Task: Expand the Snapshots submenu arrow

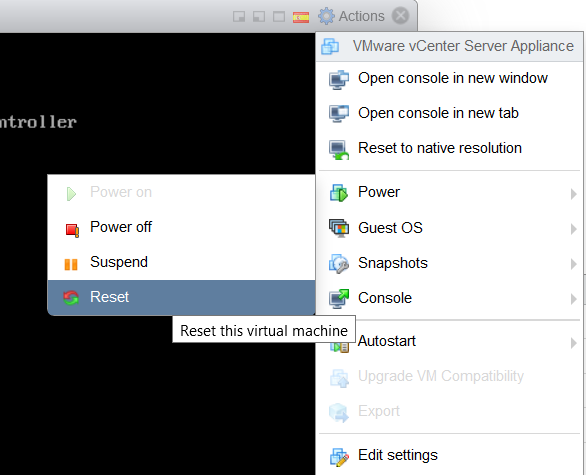Action: pos(573,264)
